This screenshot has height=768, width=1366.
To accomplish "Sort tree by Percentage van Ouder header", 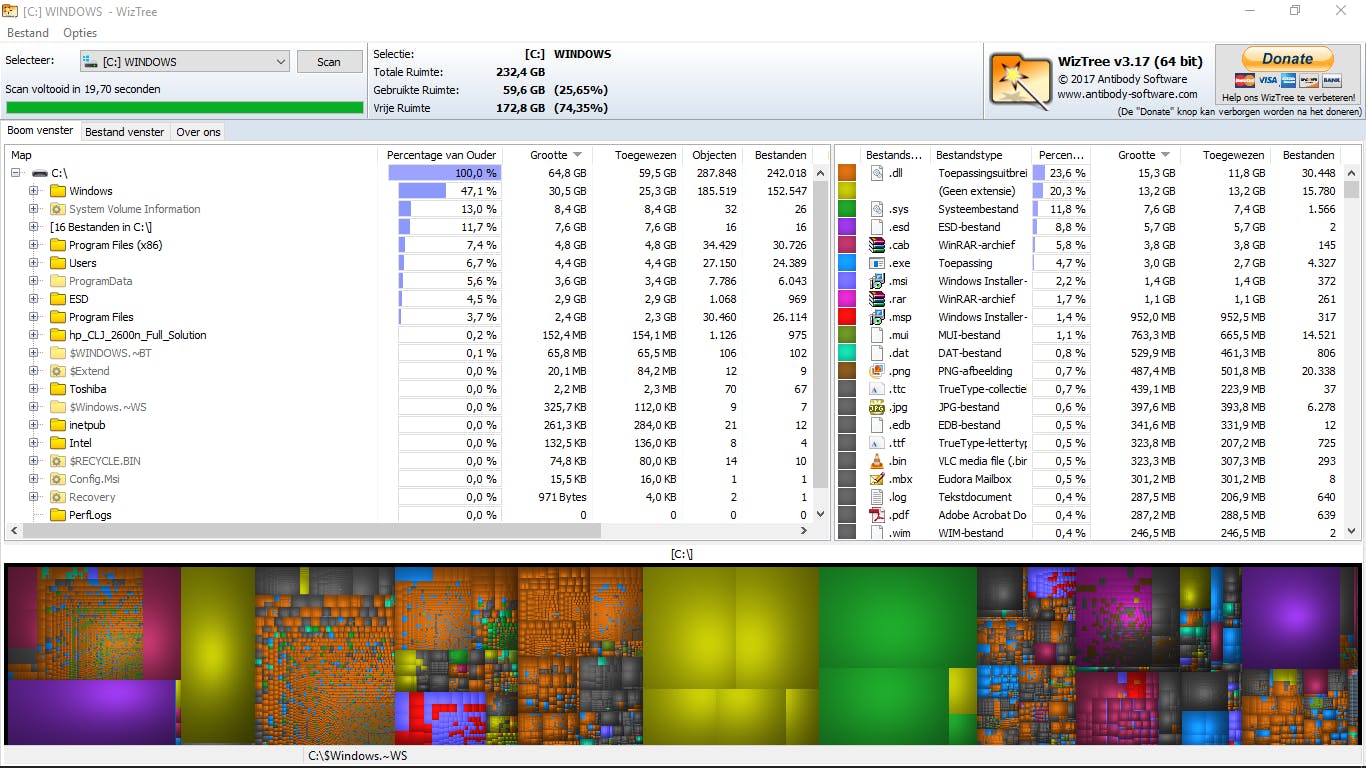I will pos(441,155).
